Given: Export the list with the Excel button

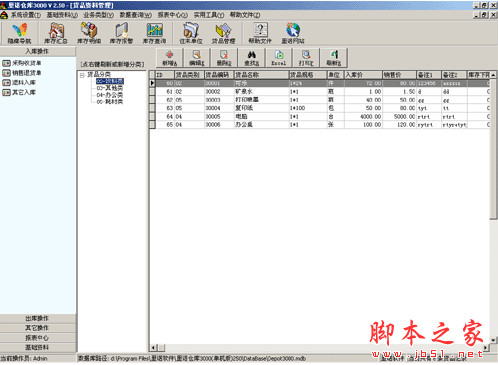Looking at the screenshot, I should 279,58.
